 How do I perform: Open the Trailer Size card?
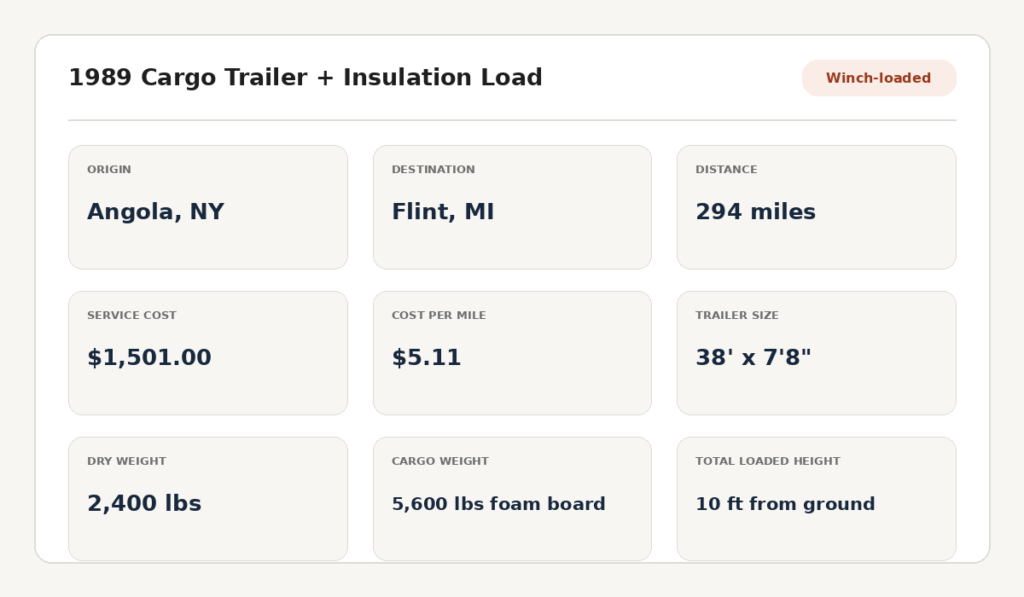pyautogui.click(x=816, y=353)
